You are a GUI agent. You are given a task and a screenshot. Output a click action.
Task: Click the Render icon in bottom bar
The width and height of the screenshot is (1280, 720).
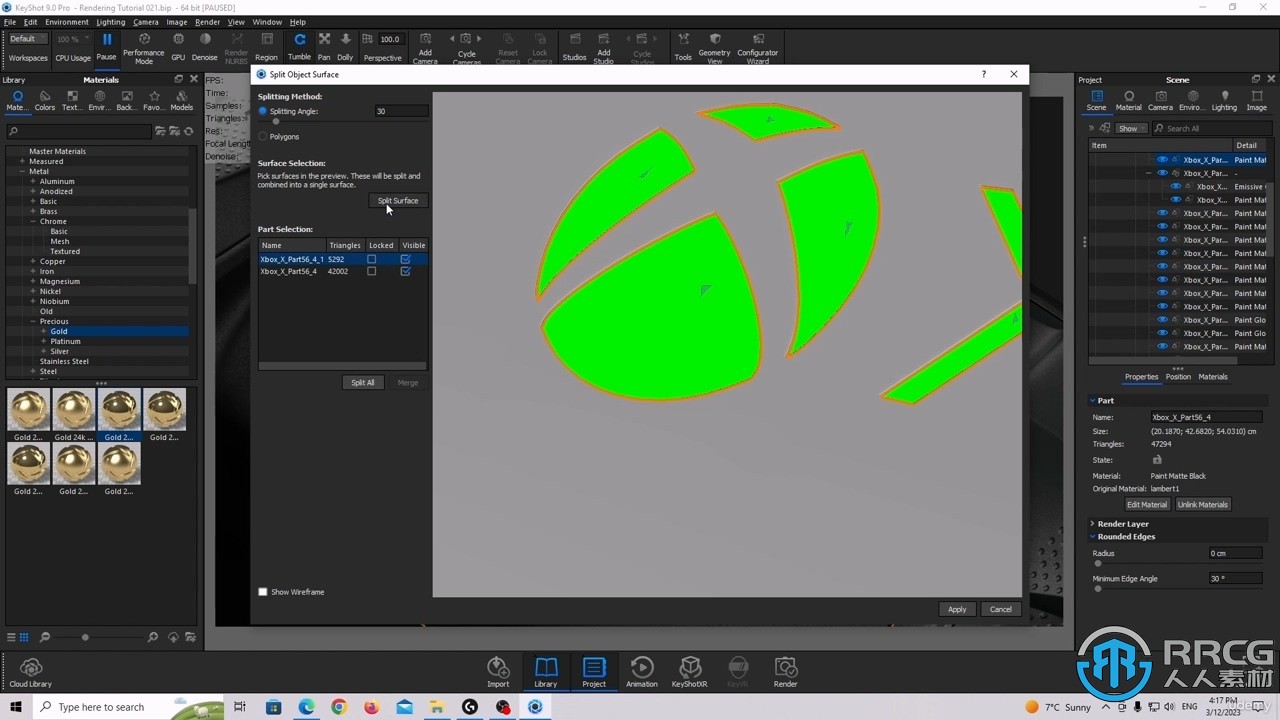785,672
